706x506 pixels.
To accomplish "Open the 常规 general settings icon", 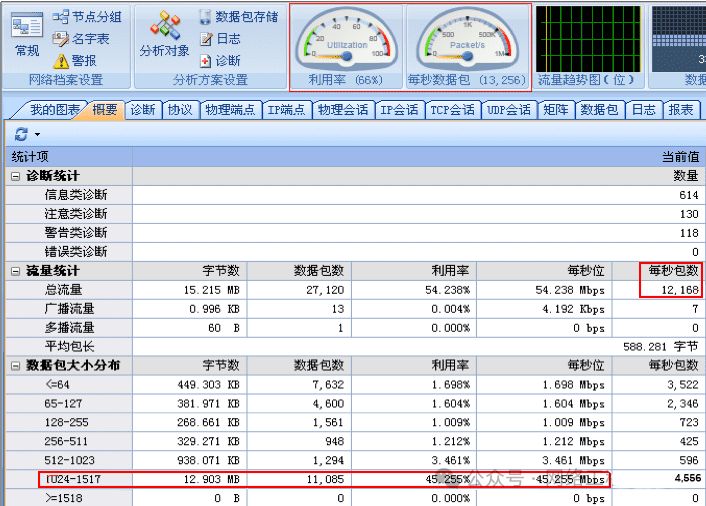I will tap(27, 34).
